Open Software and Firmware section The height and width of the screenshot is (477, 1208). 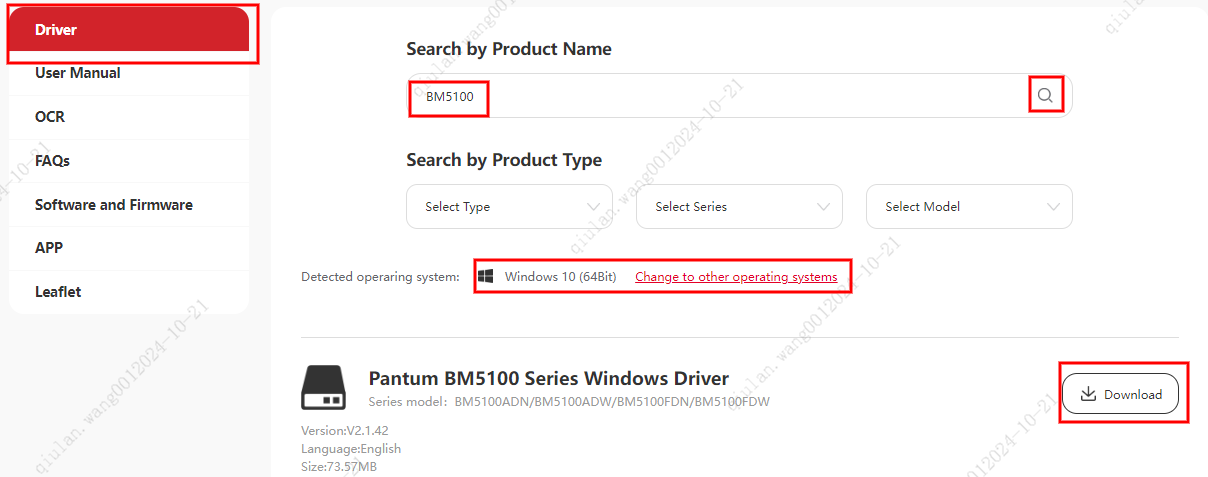(129, 204)
